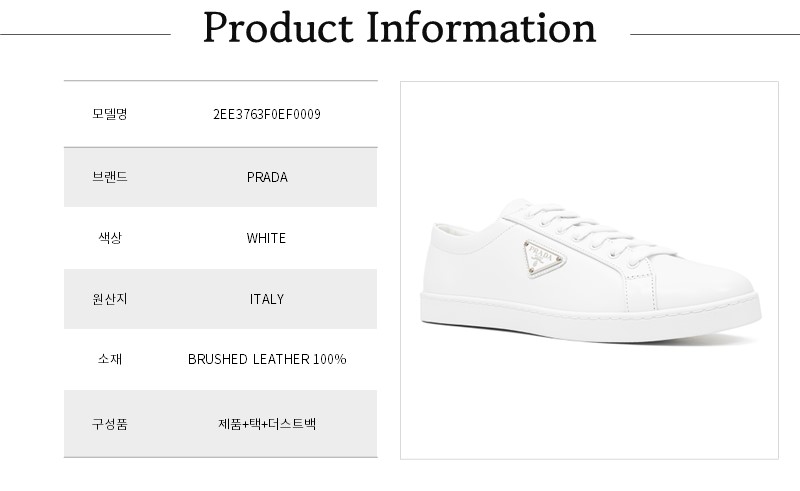The height and width of the screenshot is (491, 800).
Task: Click the 브랜드 row label
Action: pyautogui.click(x=109, y=177)
